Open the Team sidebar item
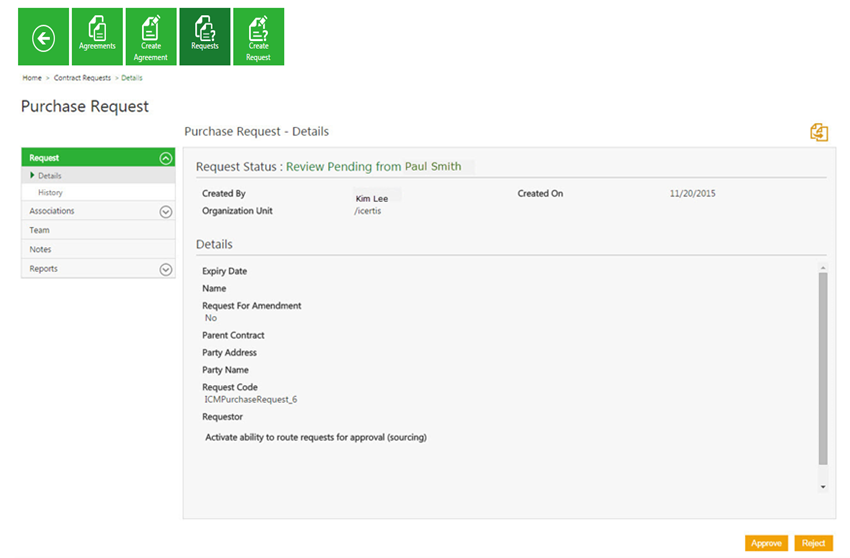The image size is (850, 558). (39, 230)
